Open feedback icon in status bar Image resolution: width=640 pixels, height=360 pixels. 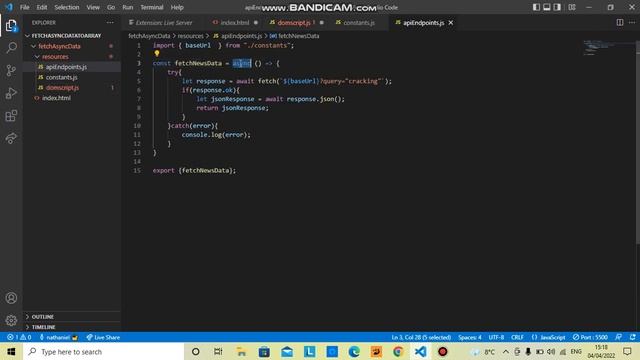coord(619,338)
